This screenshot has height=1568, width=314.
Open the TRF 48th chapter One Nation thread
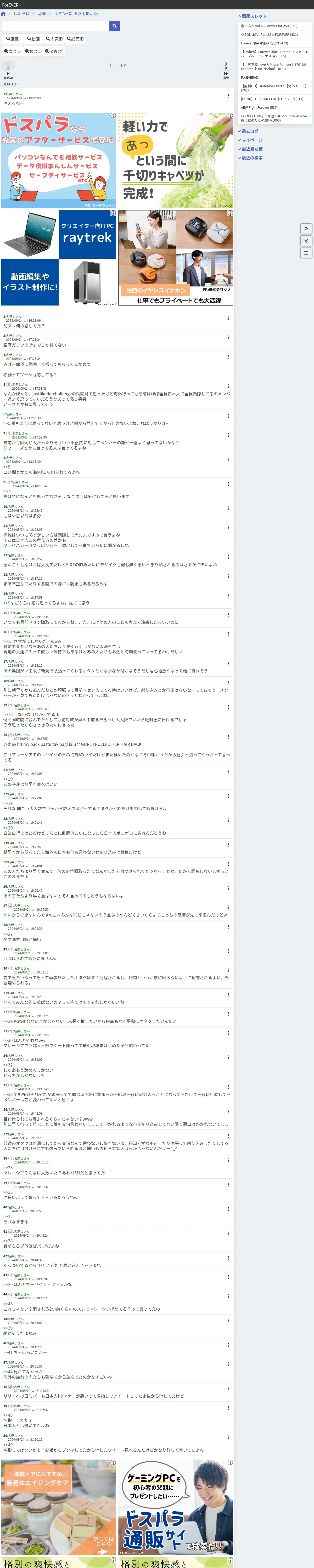(274, 66)
